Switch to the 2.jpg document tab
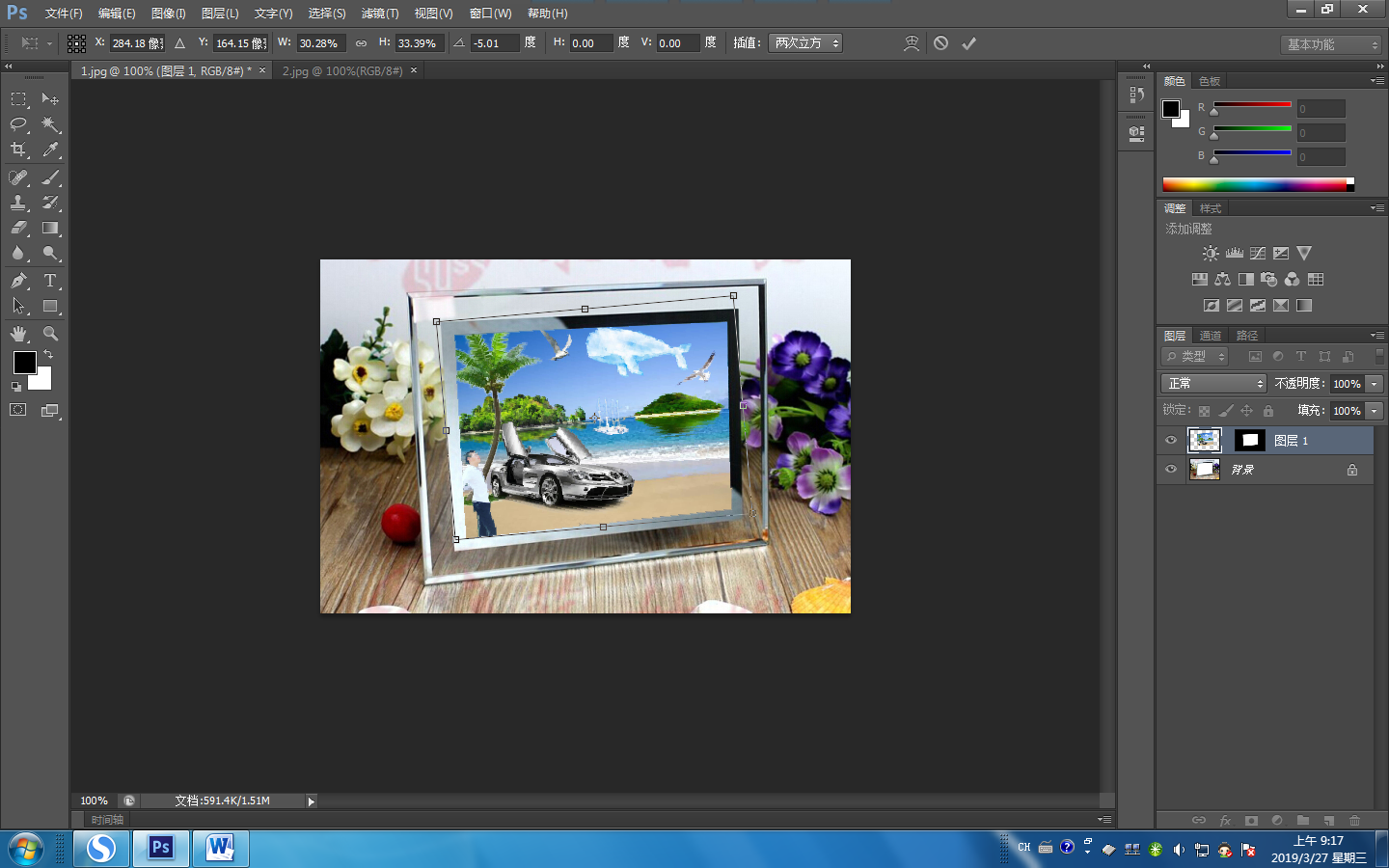This screenshot has height=868, width=1389. 342,71
